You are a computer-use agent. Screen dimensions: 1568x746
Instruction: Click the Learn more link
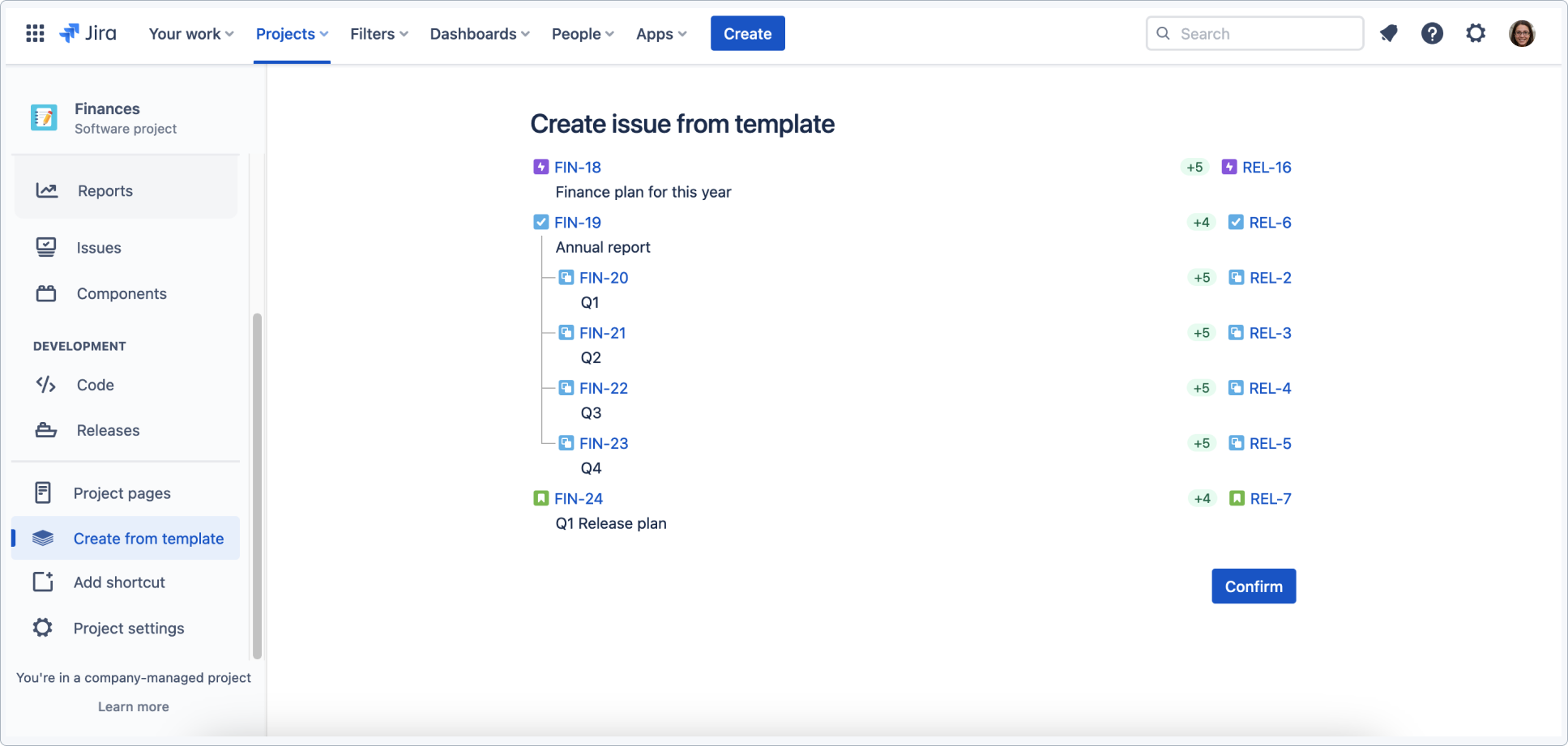(x=134, y=706)
